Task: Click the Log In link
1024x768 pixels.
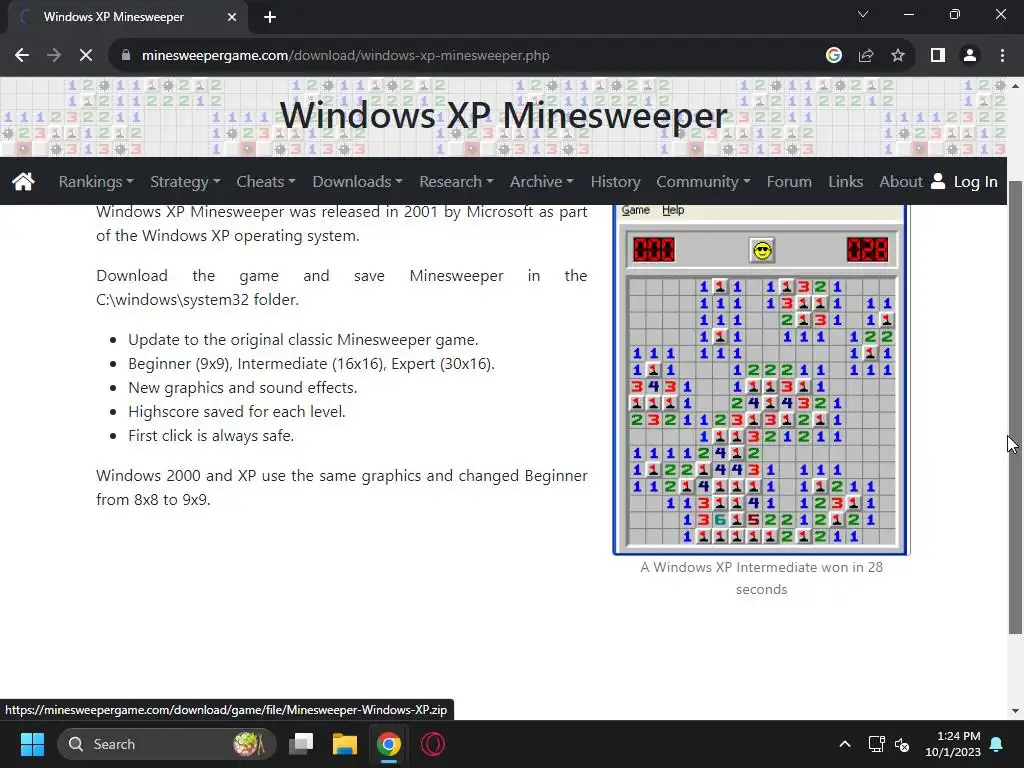Action: 975,182
